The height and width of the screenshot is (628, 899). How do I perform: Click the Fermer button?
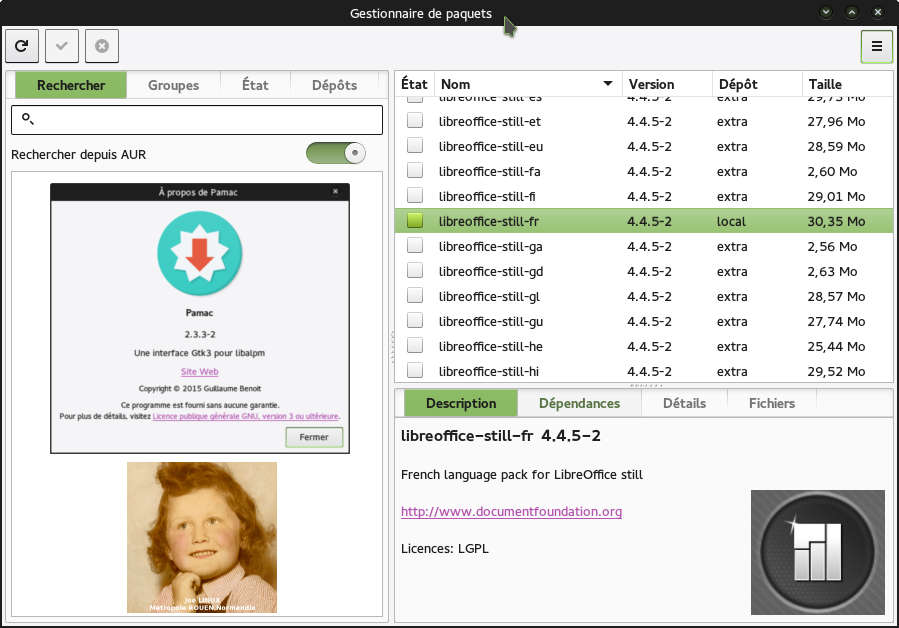[x=314, y=437]
